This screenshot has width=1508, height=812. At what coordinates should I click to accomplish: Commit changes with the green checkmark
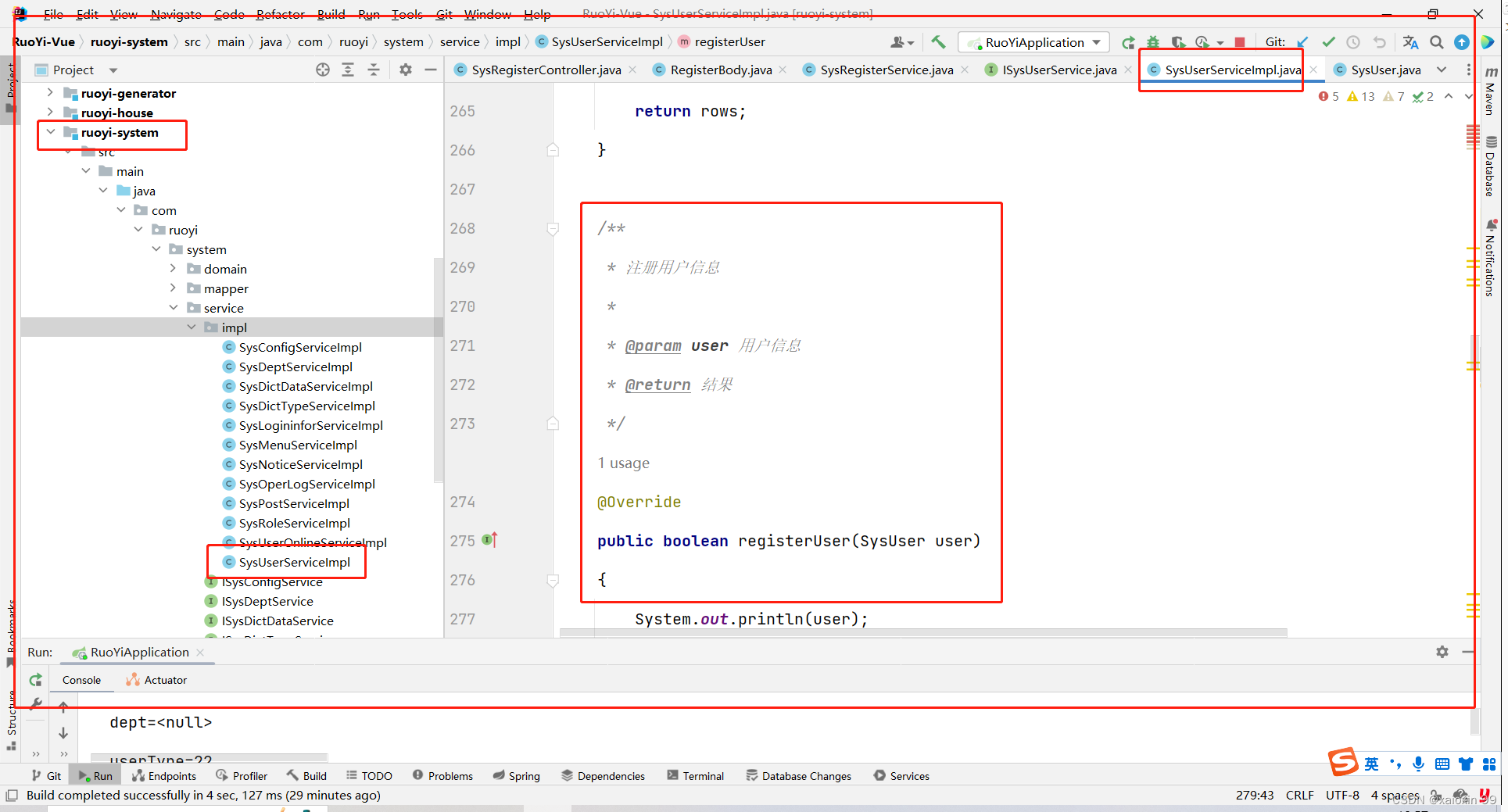point(1328,42)
